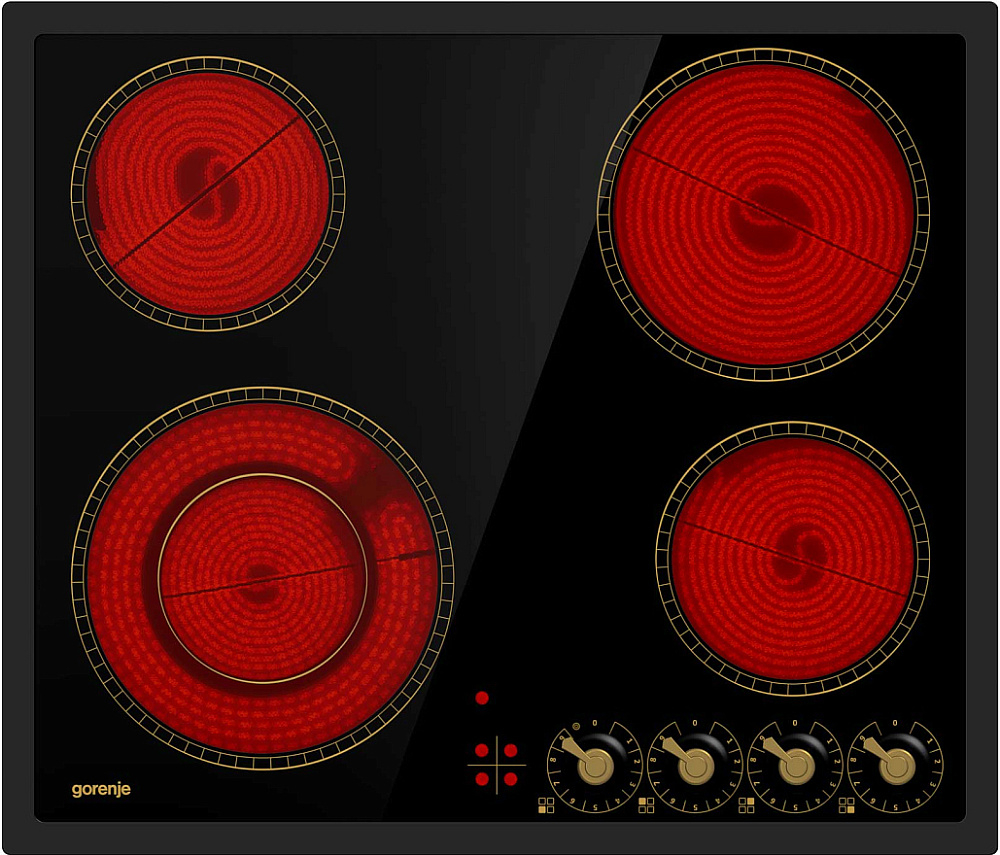
Task: Click the inner zone of the dual front-left burner
Action: pos(262,578)
